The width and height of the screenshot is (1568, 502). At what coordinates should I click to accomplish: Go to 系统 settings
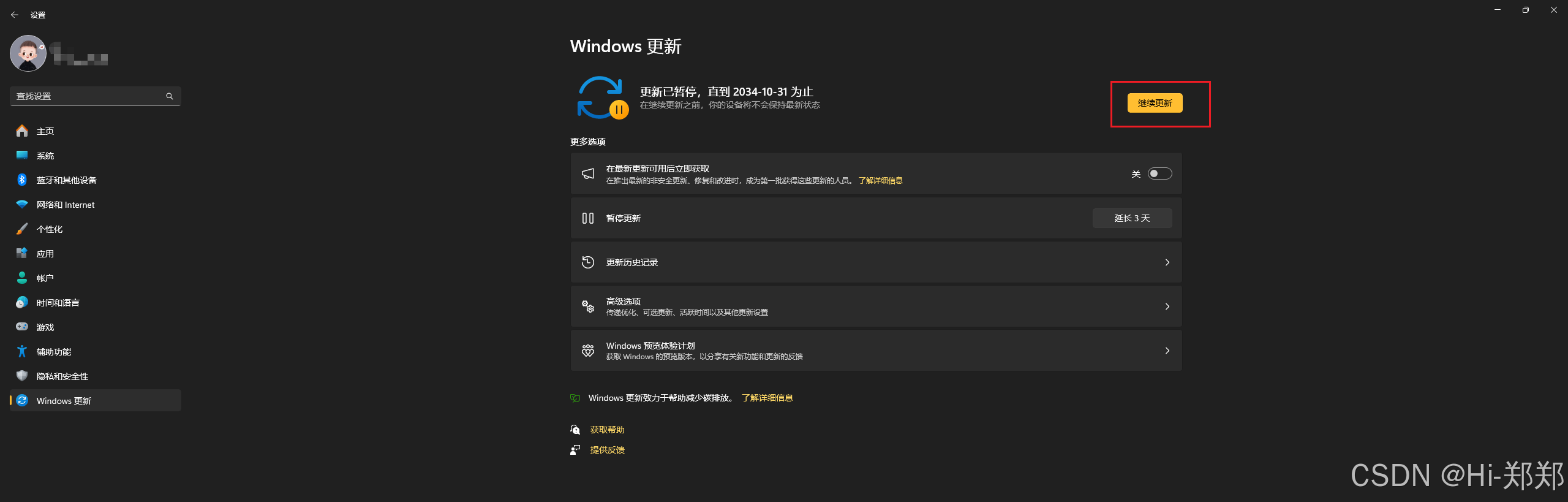pos(95,156)
